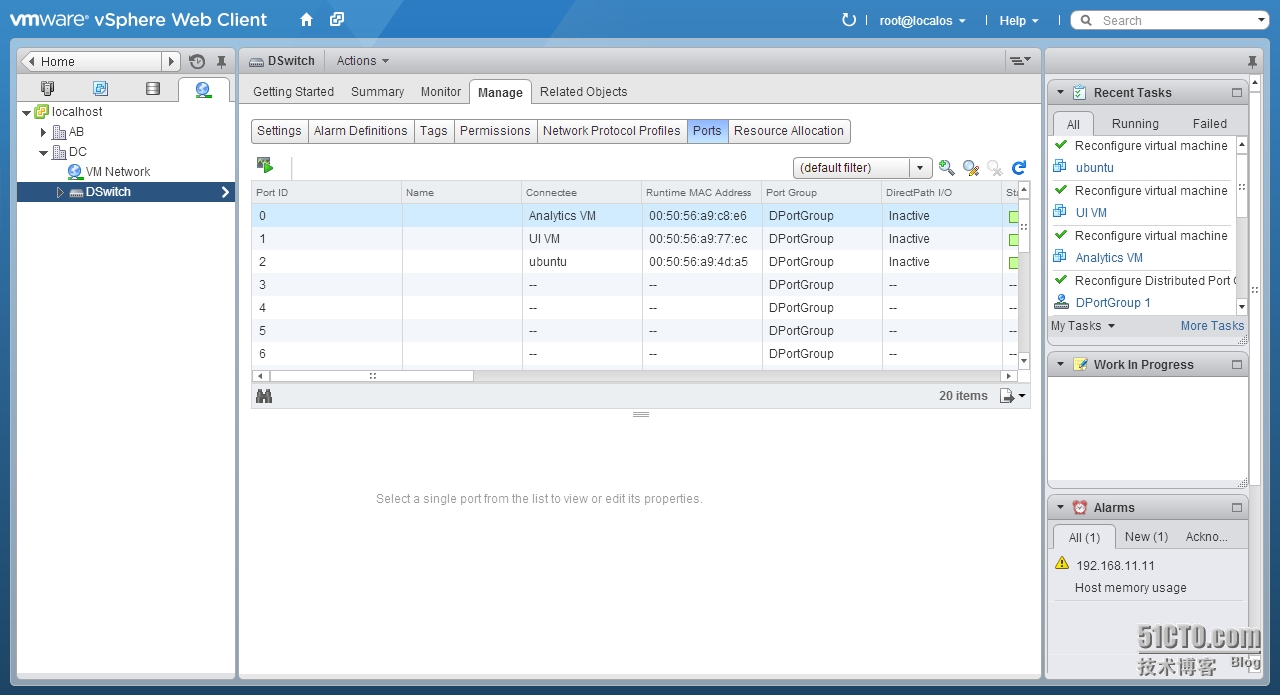Image resolution: width=1280 pixels, height=695 pixels.
Task: Click the 192.168.11.11 alarm entry
Action: pos(1115,566)
